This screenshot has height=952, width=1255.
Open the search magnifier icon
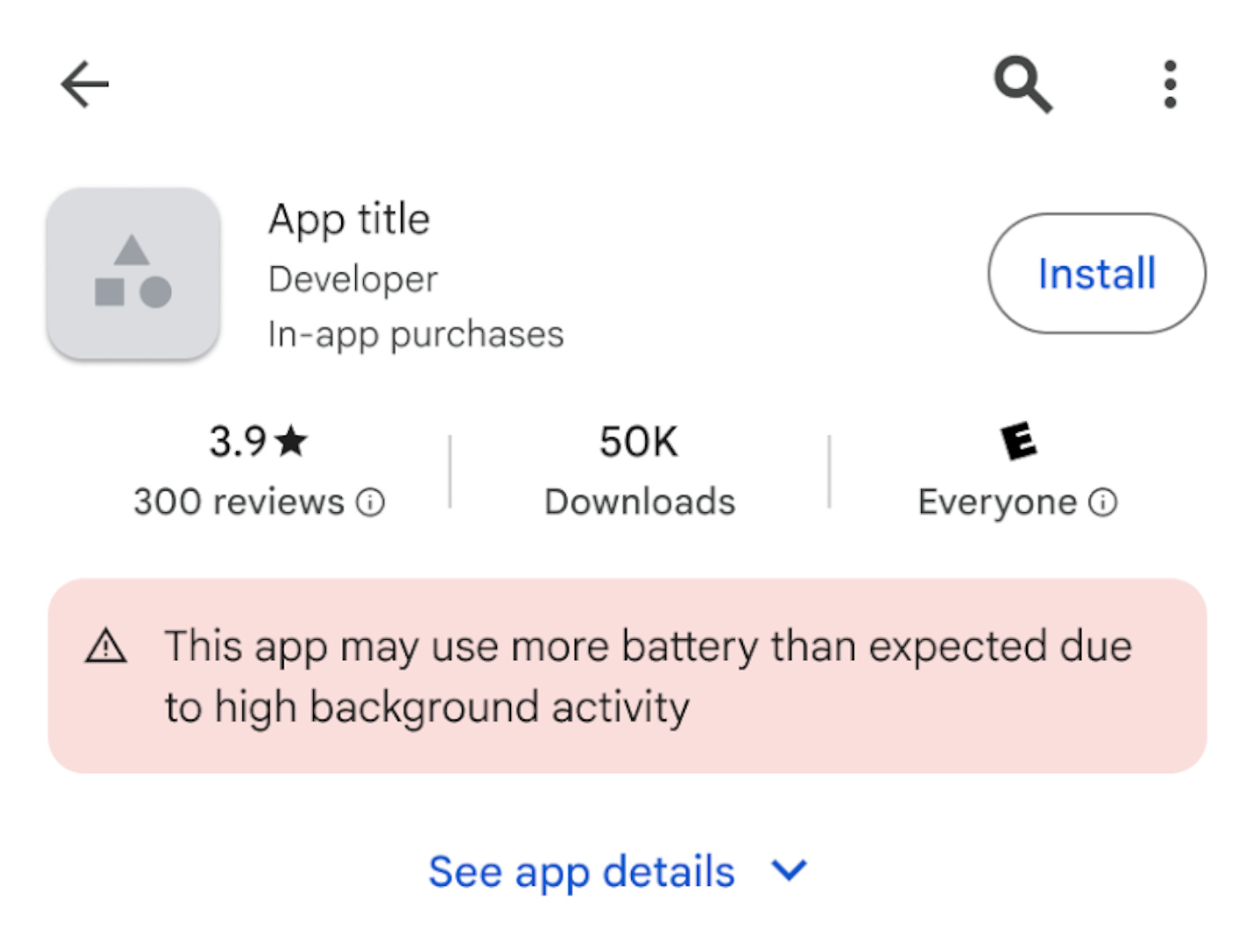click(x=1022, y=85)
